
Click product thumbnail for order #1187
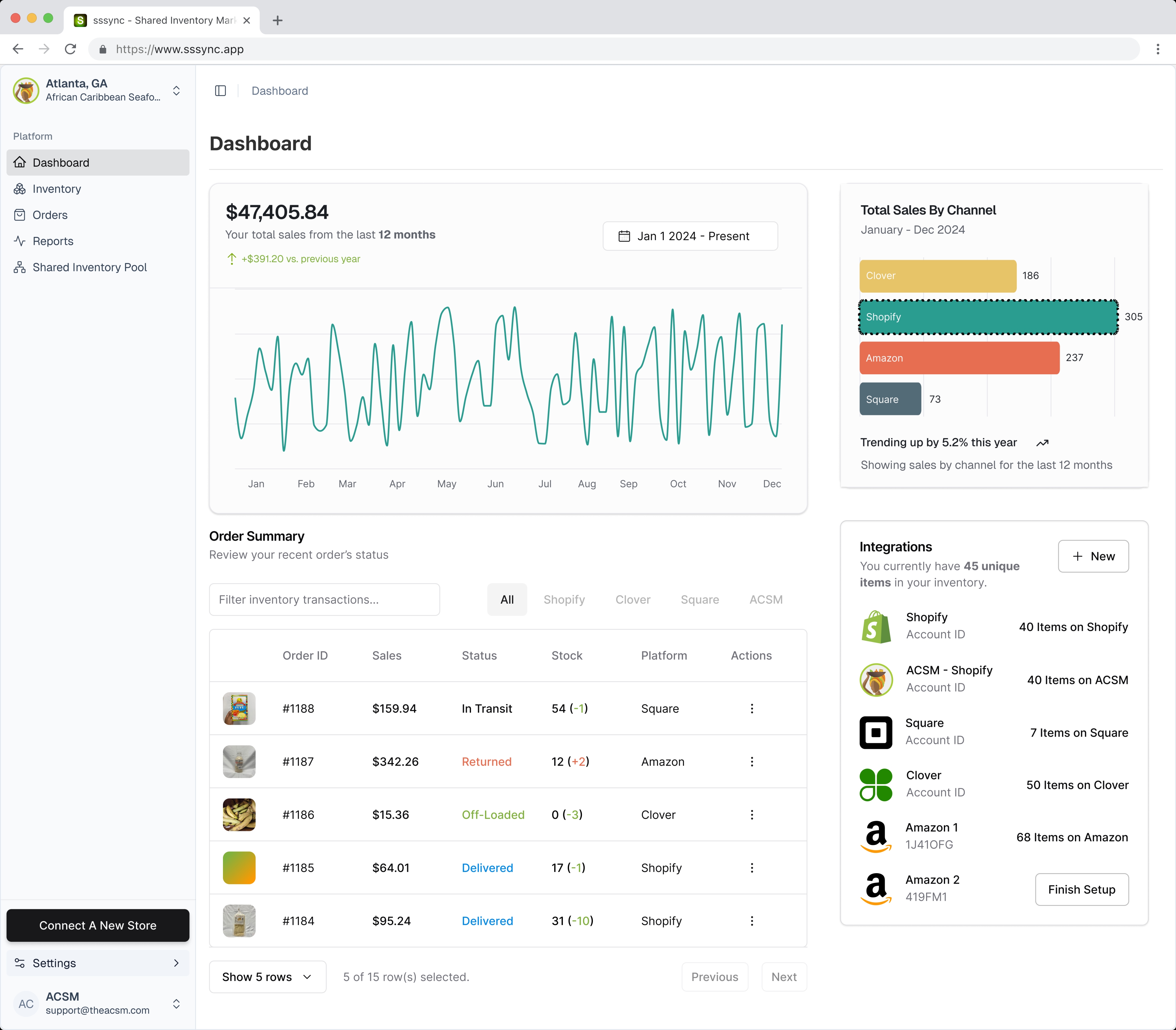click(239, 762)
